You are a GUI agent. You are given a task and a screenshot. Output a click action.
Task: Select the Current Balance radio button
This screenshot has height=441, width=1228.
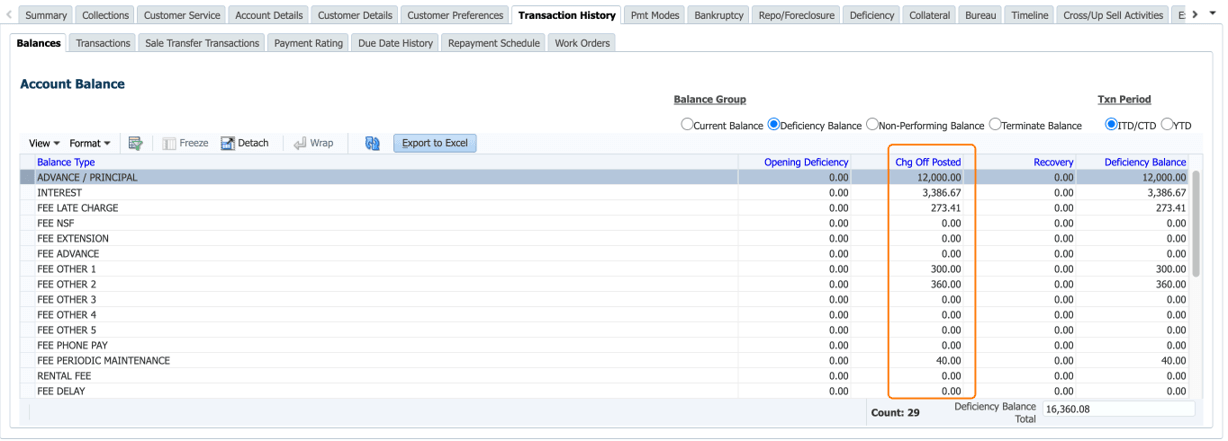(x=686, y=125)
